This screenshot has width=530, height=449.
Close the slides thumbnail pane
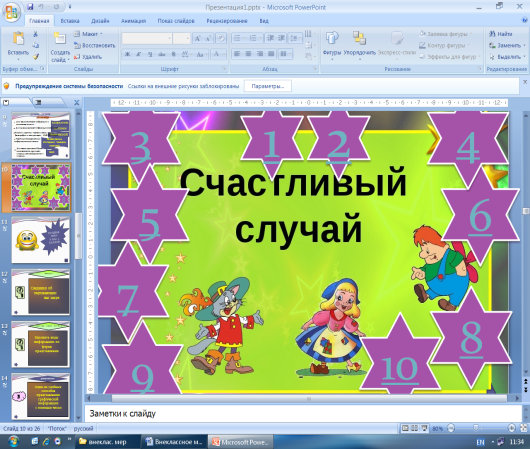pyautogui.click(x=77, y=102)
